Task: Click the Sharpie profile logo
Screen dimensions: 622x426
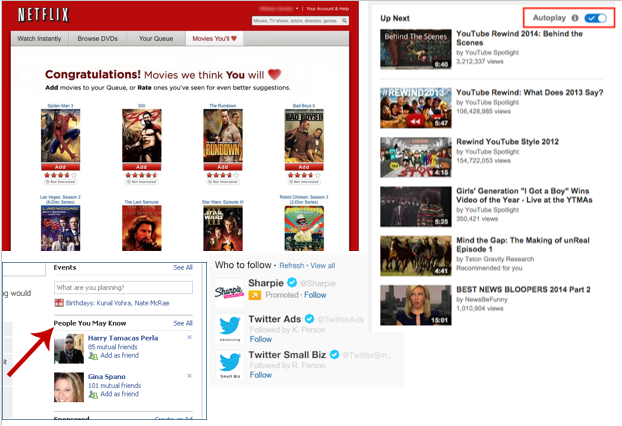Action: click(x=229, y=291)
